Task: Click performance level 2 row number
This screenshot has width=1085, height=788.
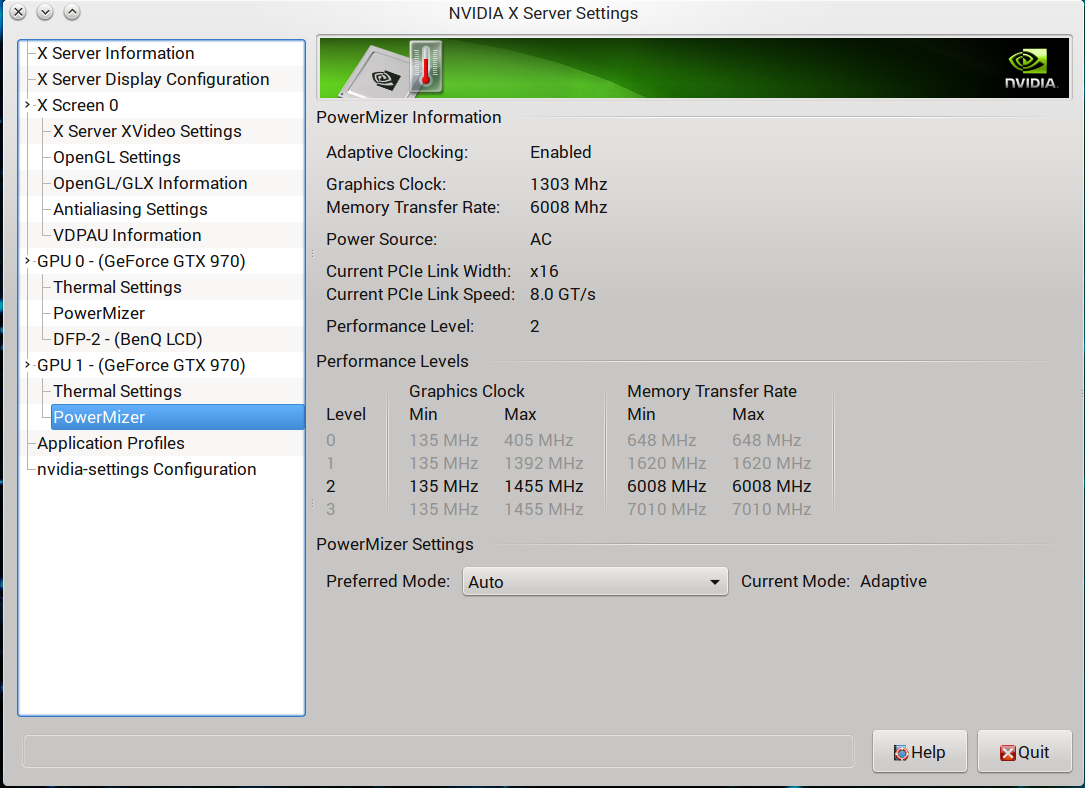Action: [331, 486]
